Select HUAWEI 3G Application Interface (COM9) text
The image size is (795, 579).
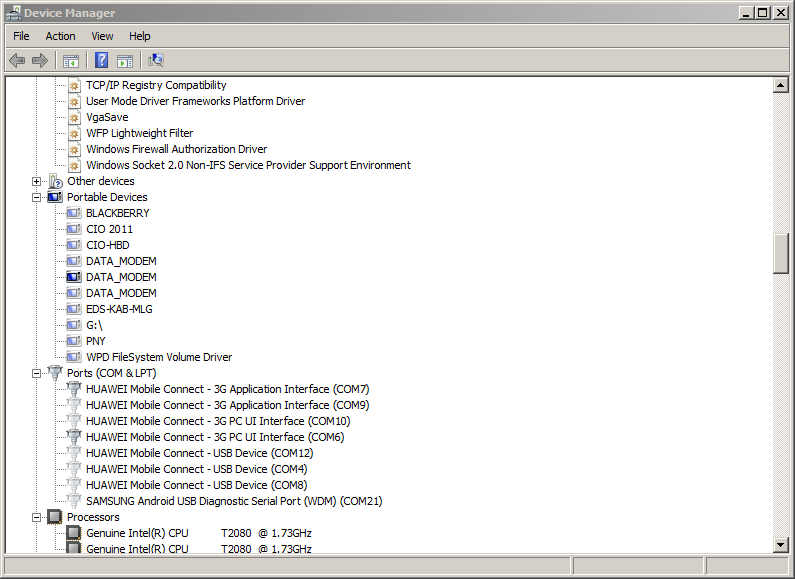pyautogui.click(x=228, y=405)
